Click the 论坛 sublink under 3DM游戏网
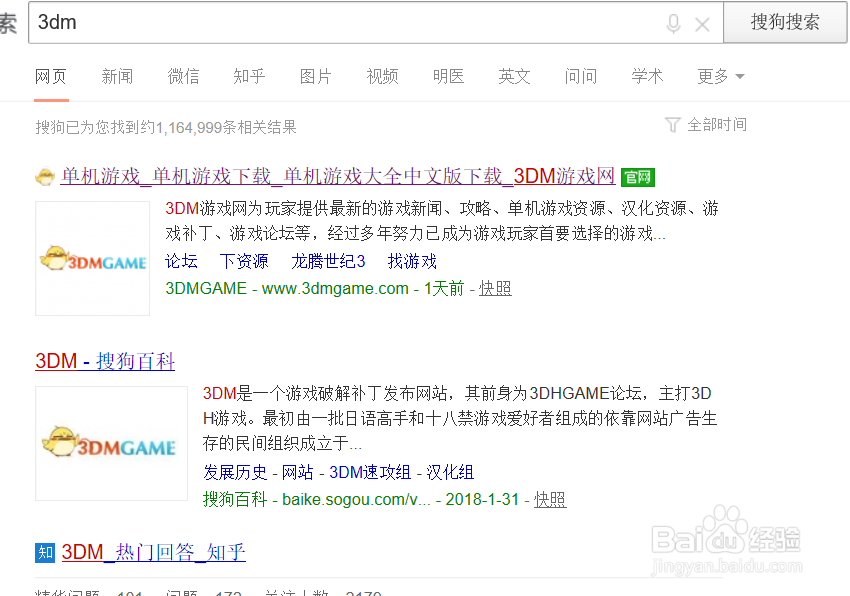The width and height of the screenshot is (850, 596). click(180, 261)
